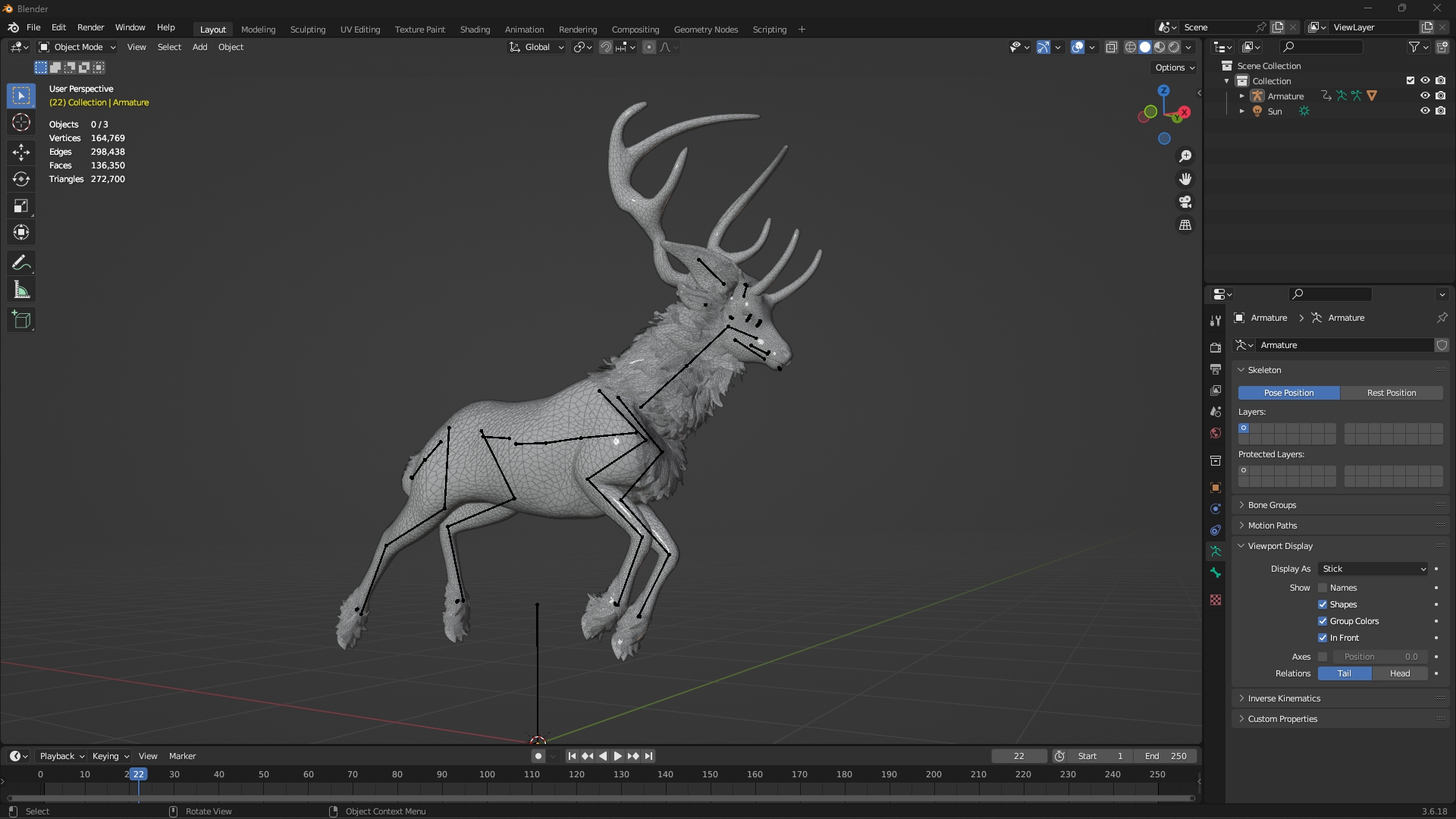Hide the Sun object in the viewport
This screenshot has height=819, width=1456.
(1425, 111)
